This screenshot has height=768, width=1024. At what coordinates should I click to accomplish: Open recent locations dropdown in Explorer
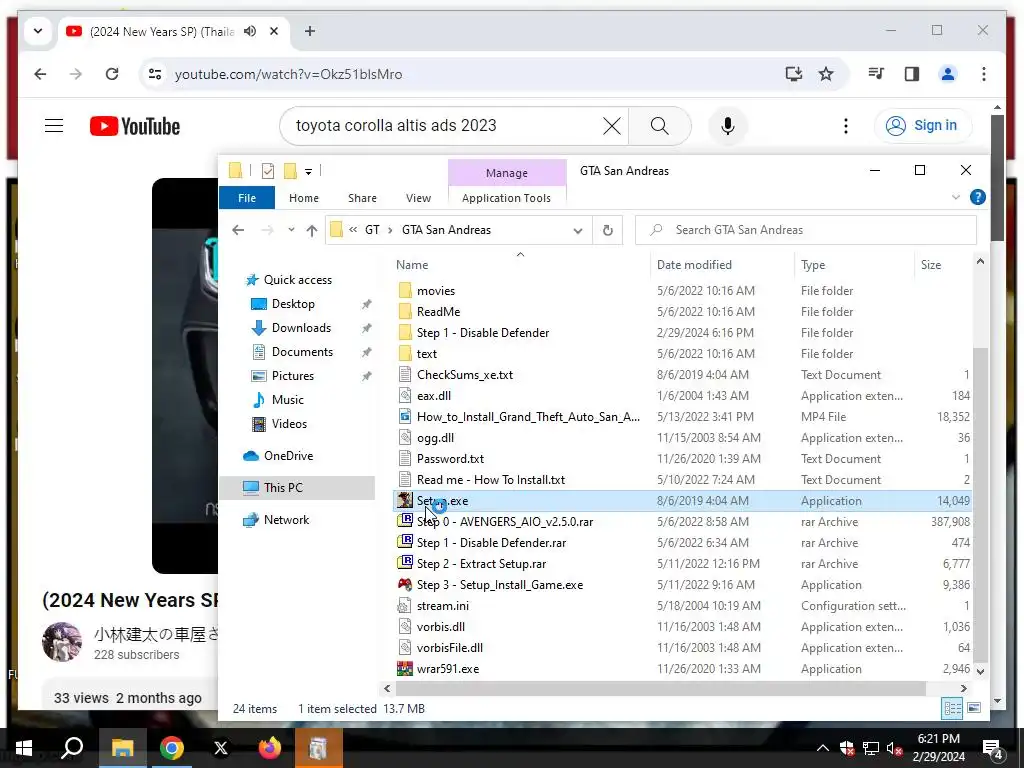(291, 230)
